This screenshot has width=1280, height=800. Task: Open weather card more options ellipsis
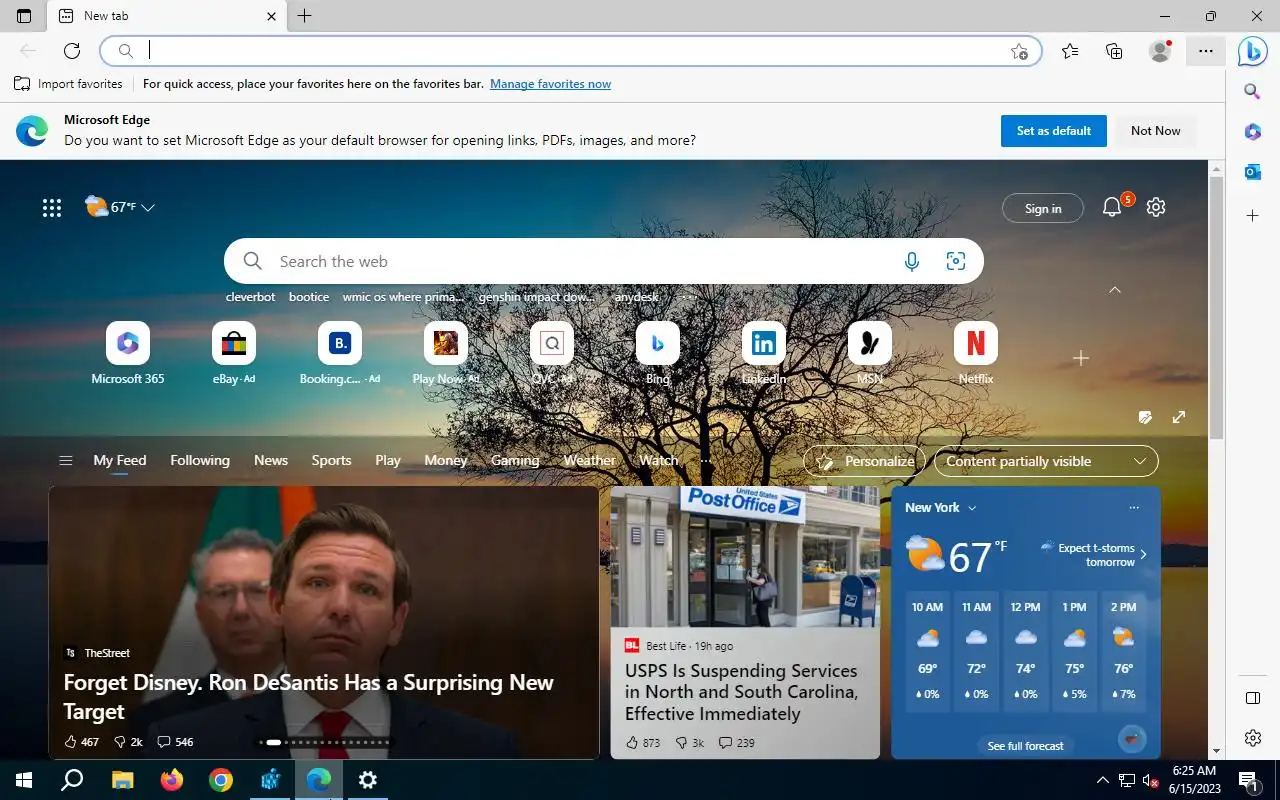pos(1134,508)
